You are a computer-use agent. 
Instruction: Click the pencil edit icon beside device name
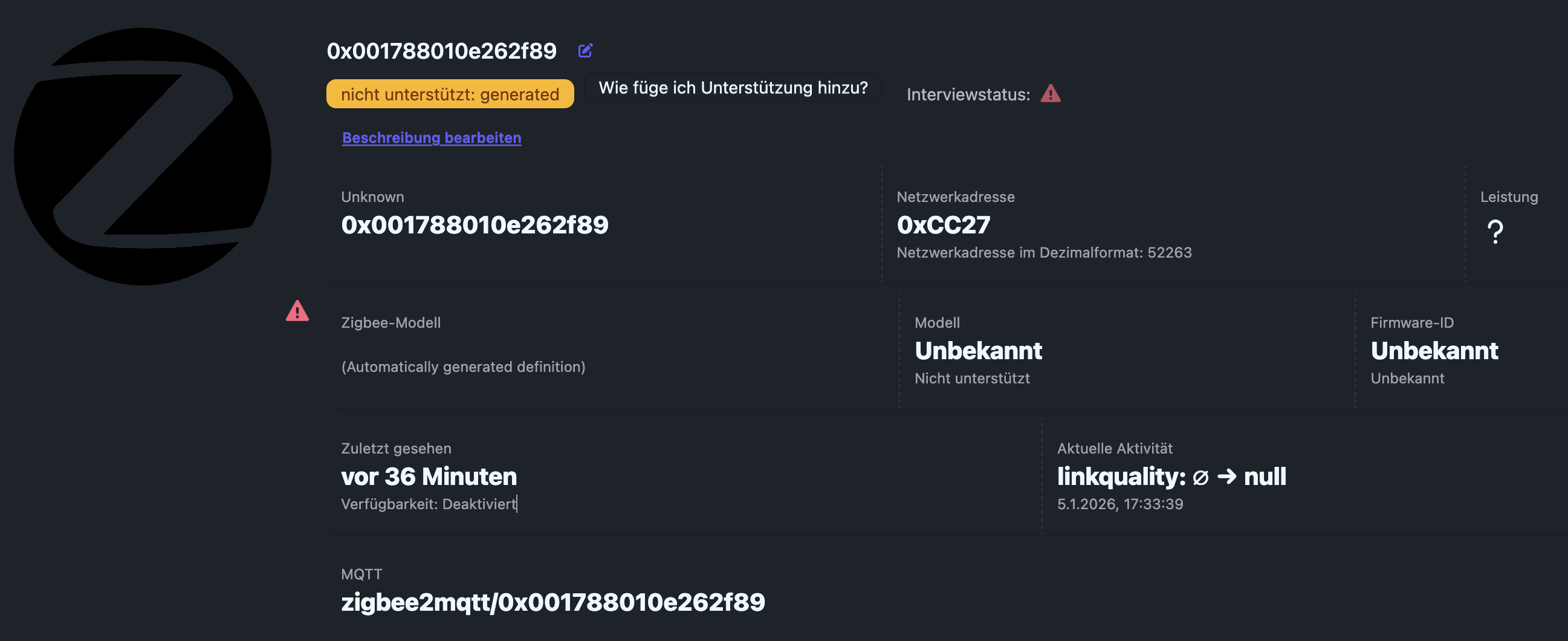point(585,51)
